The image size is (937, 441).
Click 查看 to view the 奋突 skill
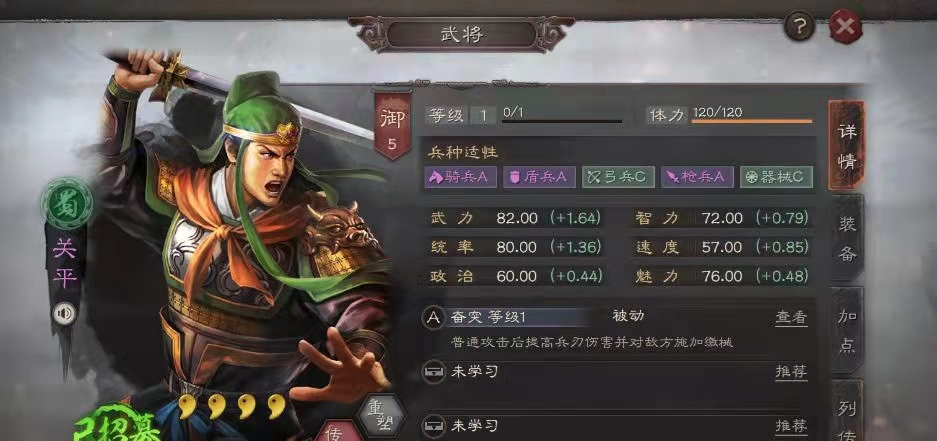point(791,317)
